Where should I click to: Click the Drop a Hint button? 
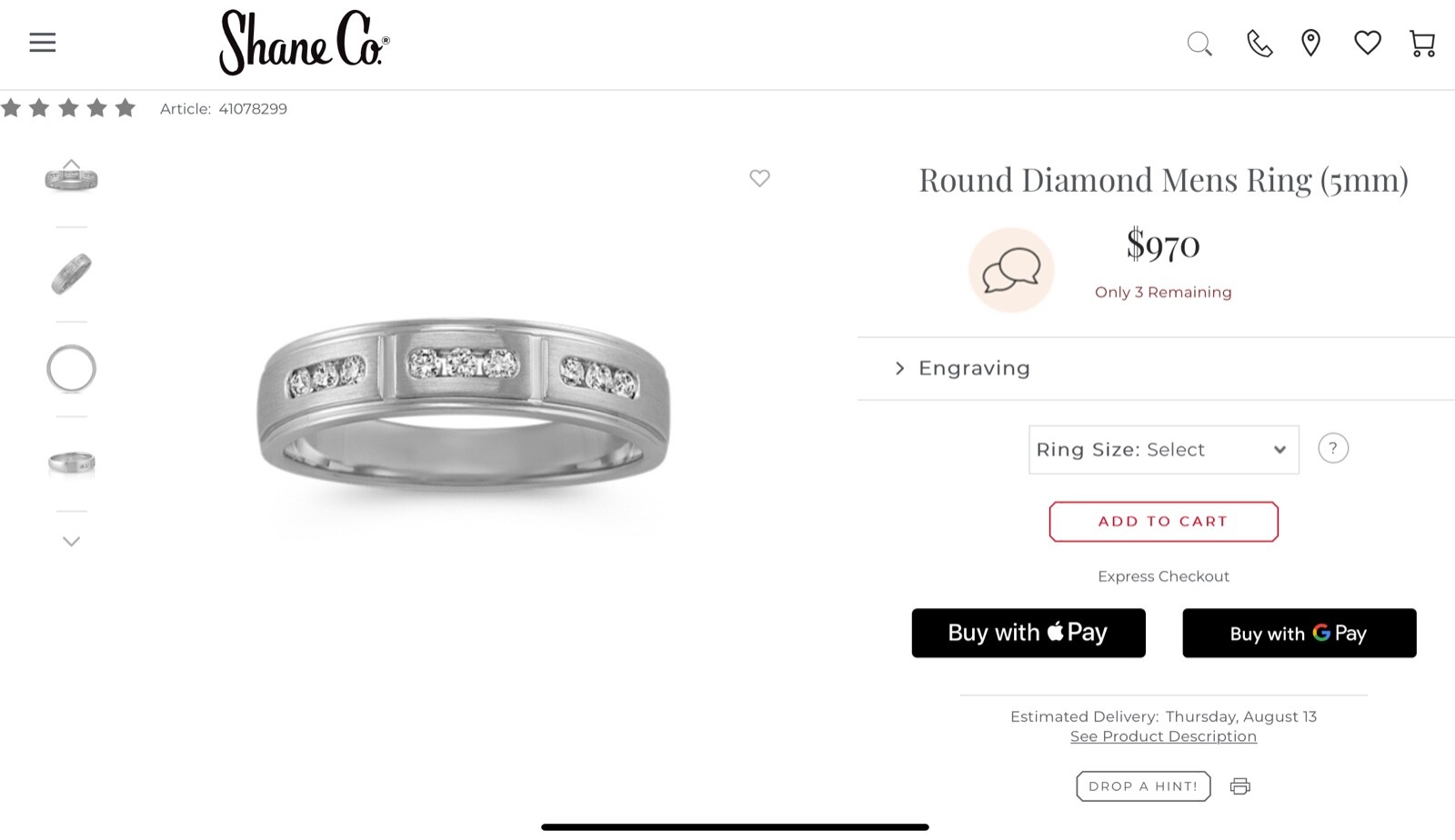coord(1143,786)
